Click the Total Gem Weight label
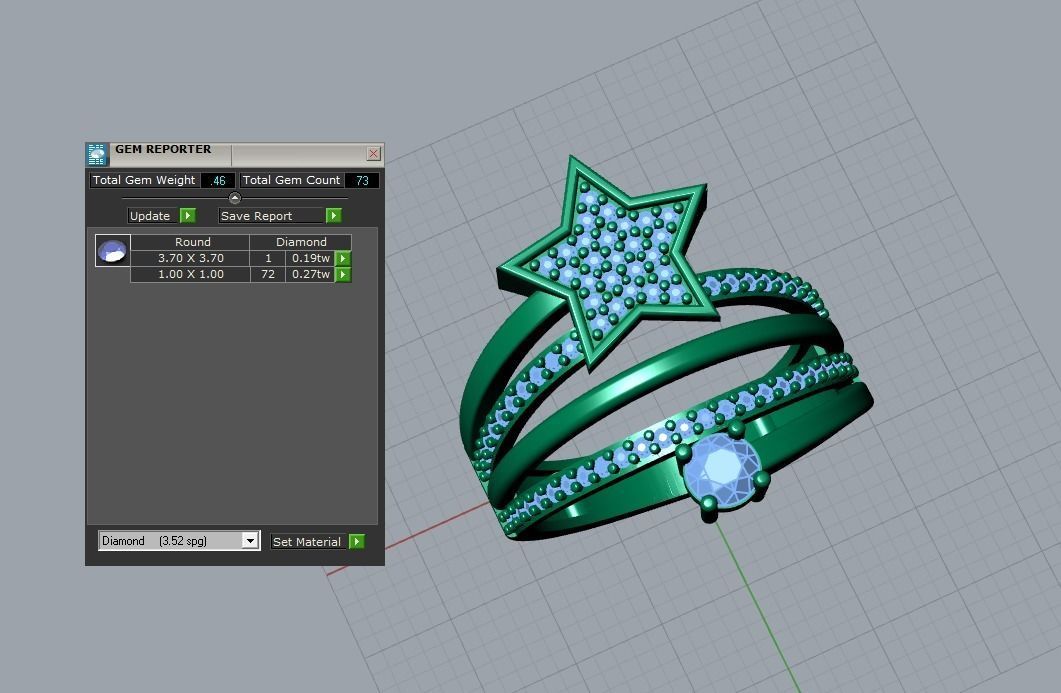1061x693 pixels. point(144,180)
